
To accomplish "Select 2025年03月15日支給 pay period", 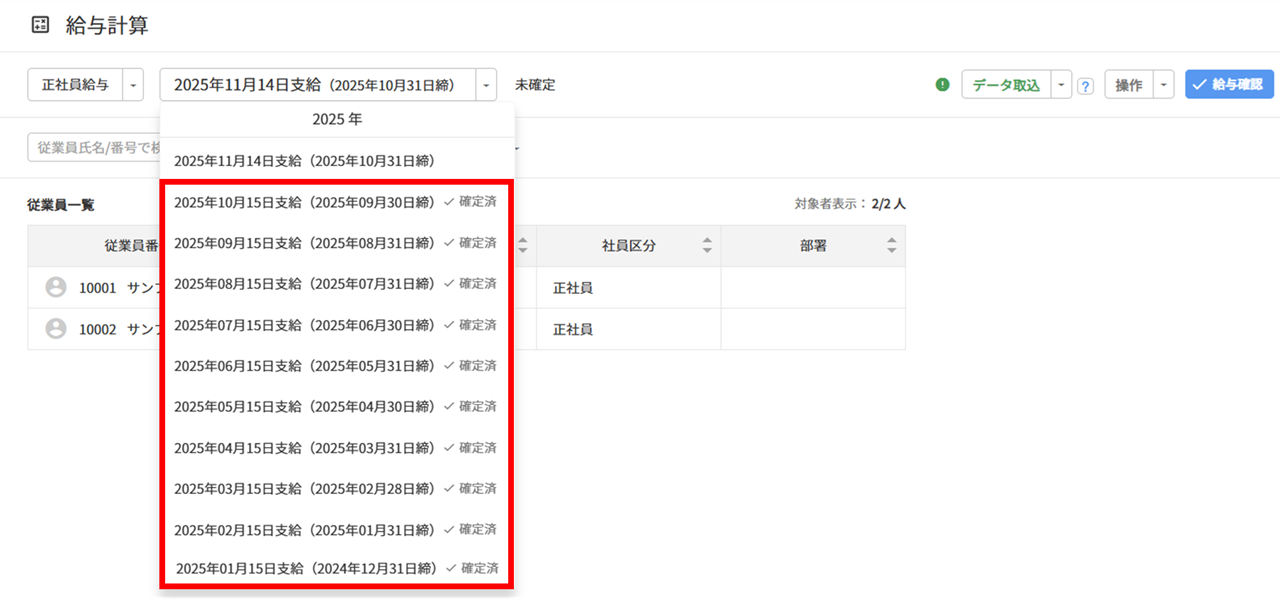I will [337, 489].
